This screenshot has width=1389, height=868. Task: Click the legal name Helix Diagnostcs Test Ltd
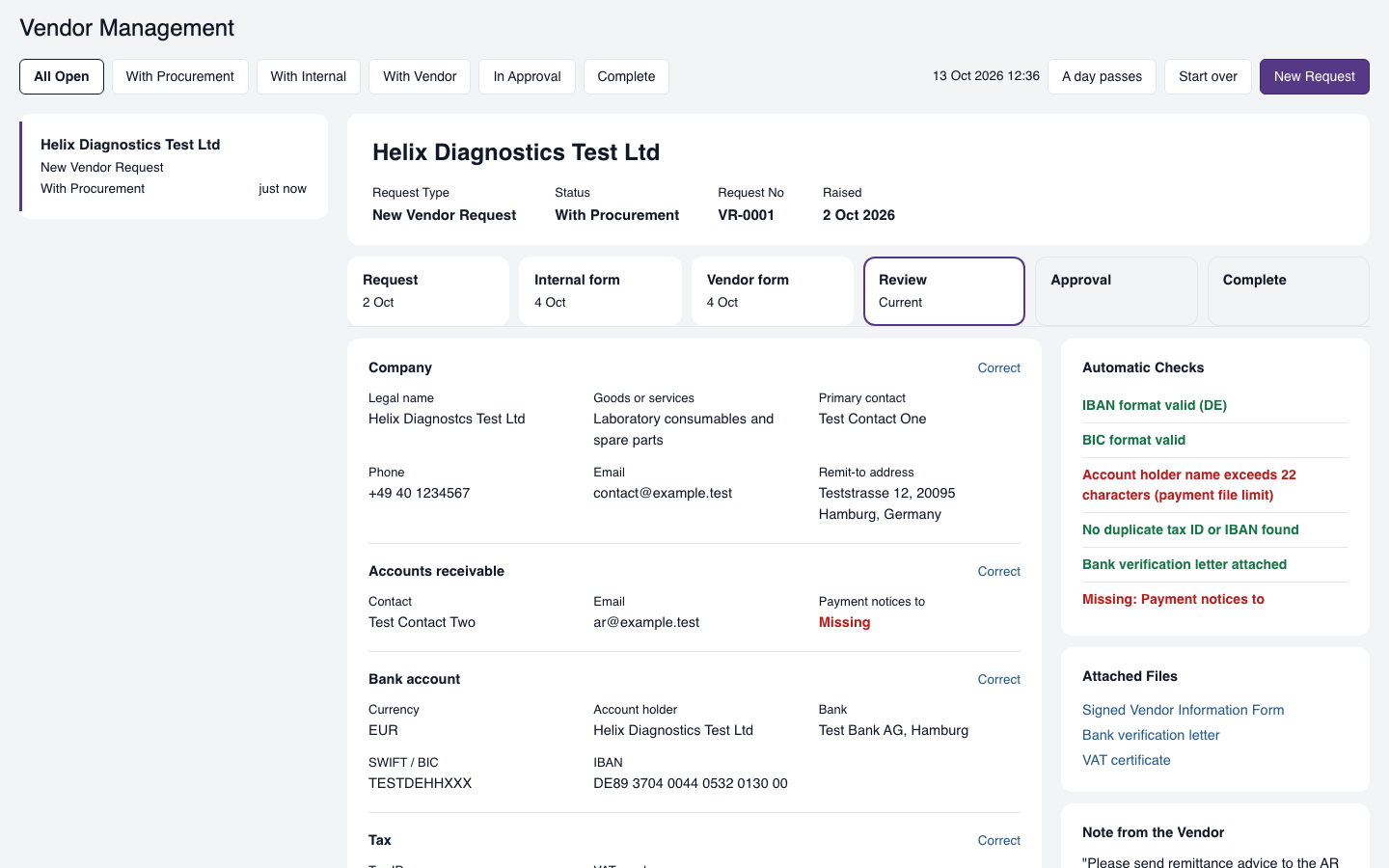pyautogui.click(x=447, y=419)
